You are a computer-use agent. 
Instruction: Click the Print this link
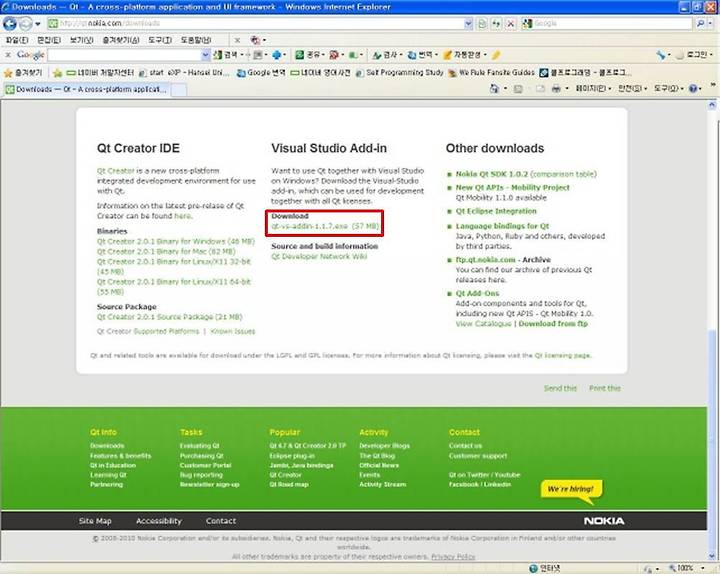point(605,388)
